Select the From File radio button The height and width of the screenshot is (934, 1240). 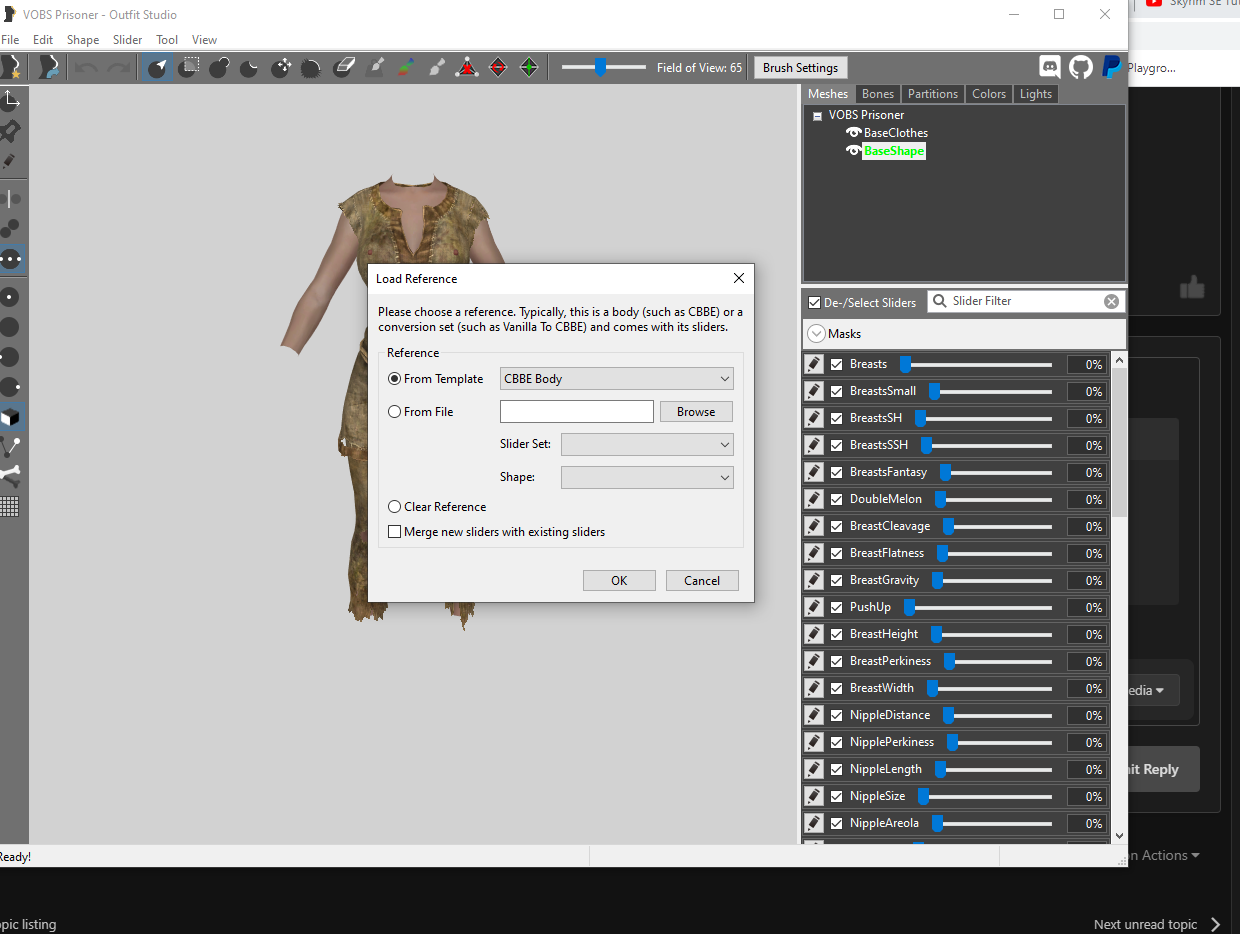pos(395,411)
